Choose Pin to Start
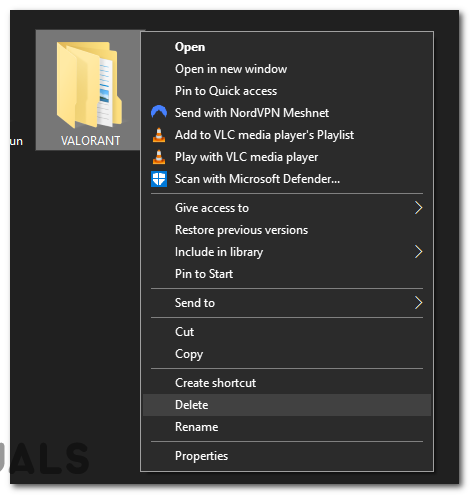 (x=287, y=274)
